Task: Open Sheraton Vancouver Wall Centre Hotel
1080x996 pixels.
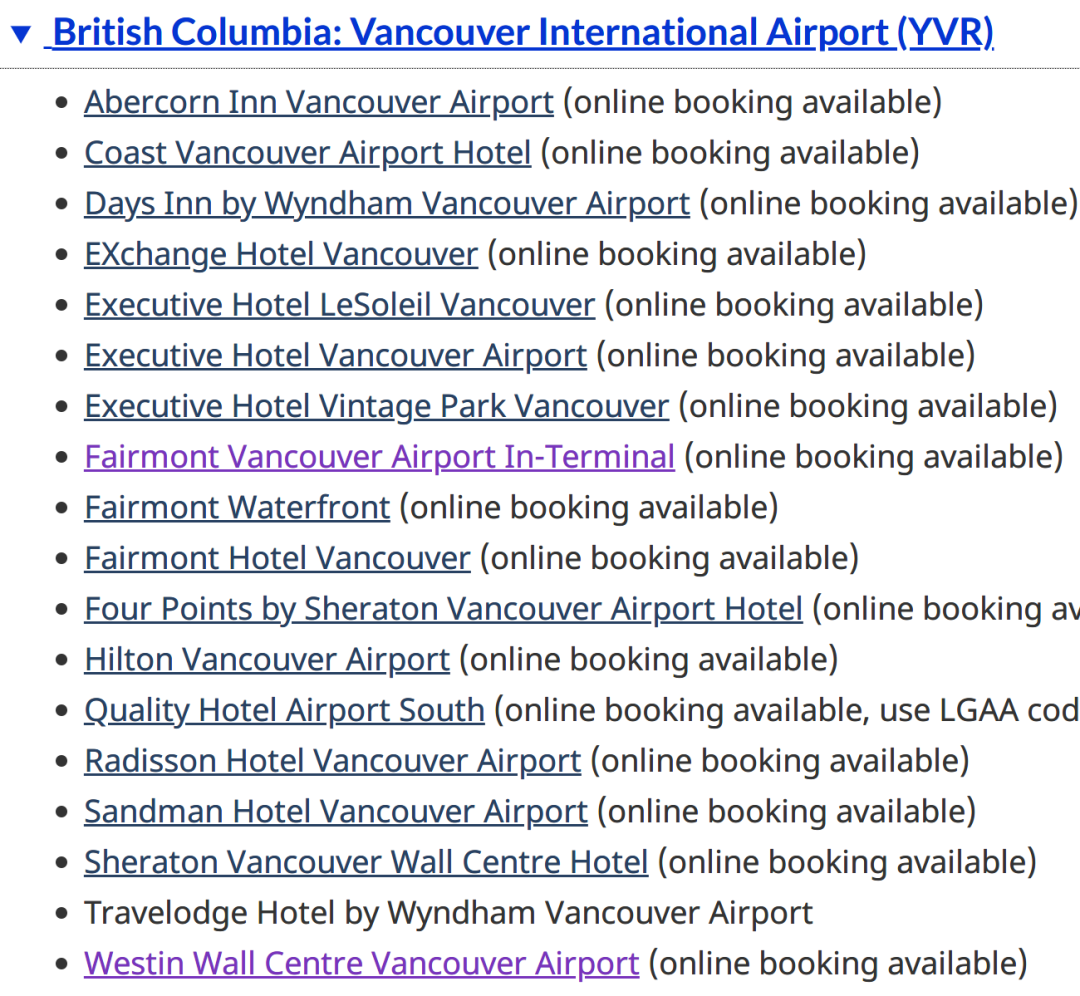Action: tap(366, 862)
